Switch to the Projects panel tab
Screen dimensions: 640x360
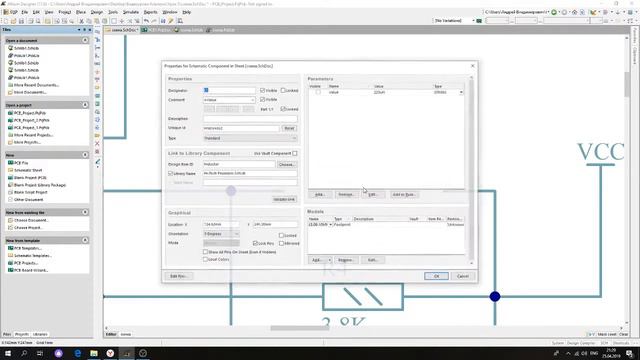coord(22,334)
